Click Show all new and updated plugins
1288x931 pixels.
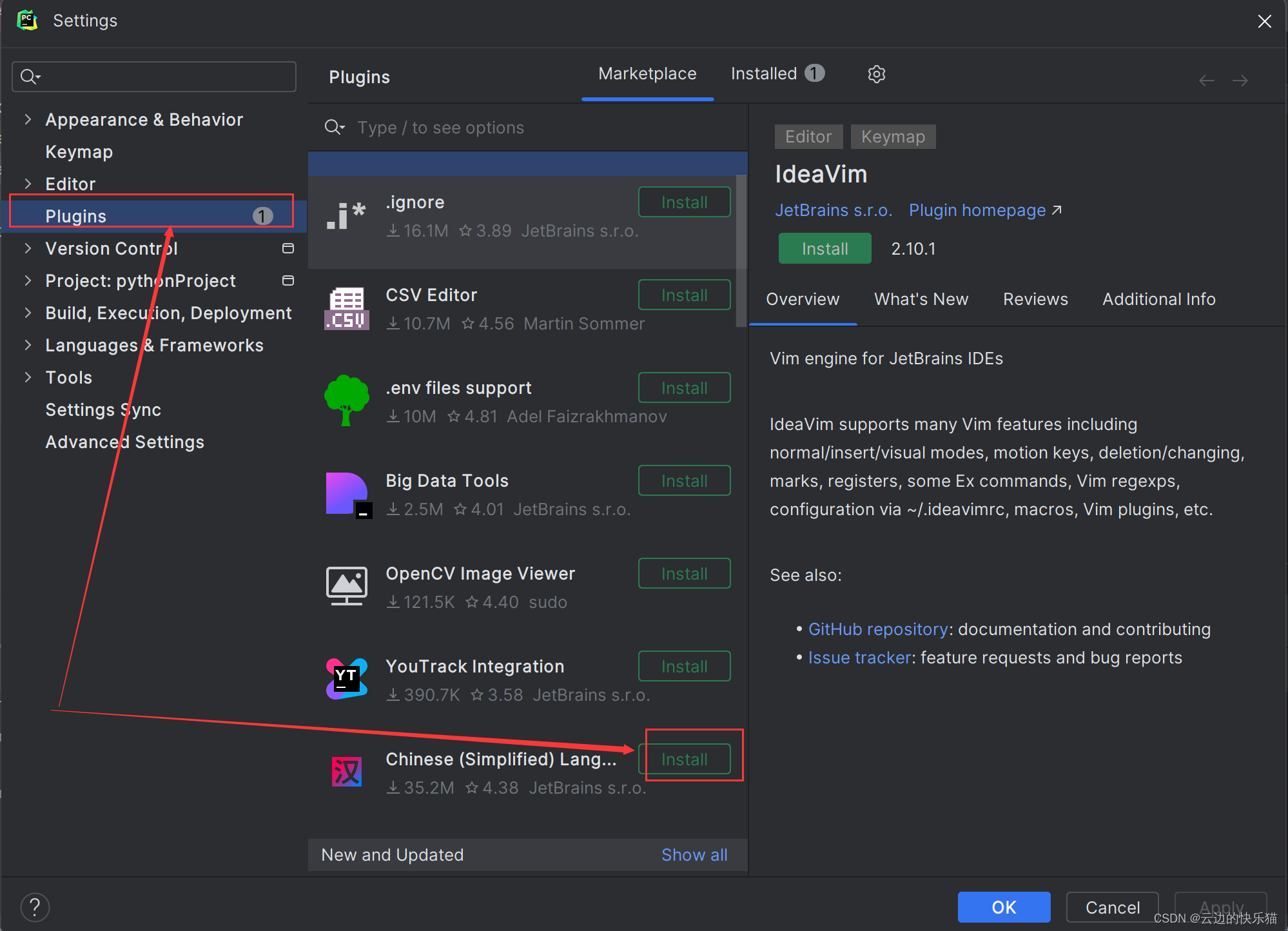[694, 855]
